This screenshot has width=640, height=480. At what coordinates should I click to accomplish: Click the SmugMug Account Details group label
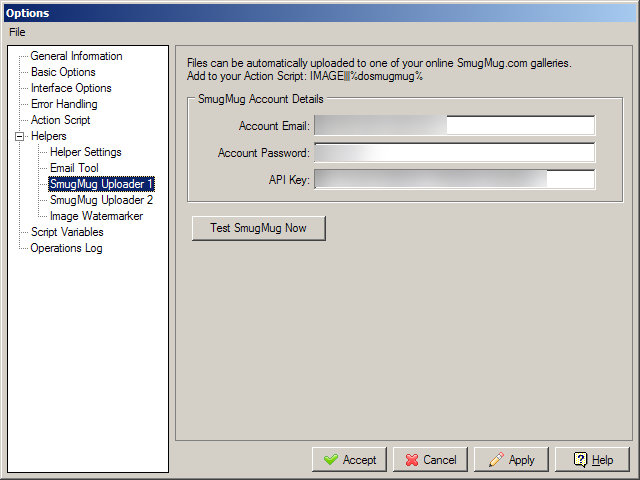(261, 99)
